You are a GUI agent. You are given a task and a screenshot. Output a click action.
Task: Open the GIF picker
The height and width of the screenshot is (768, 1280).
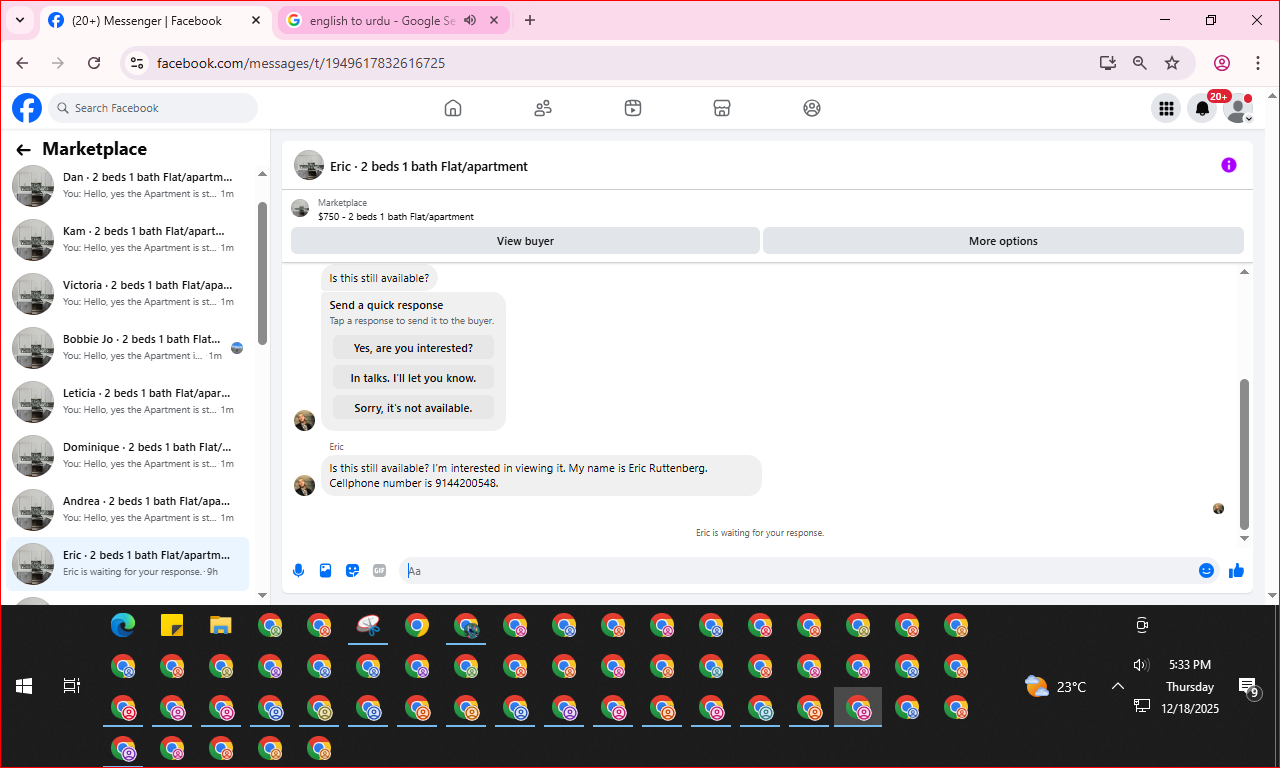click(x=379, y=570)
